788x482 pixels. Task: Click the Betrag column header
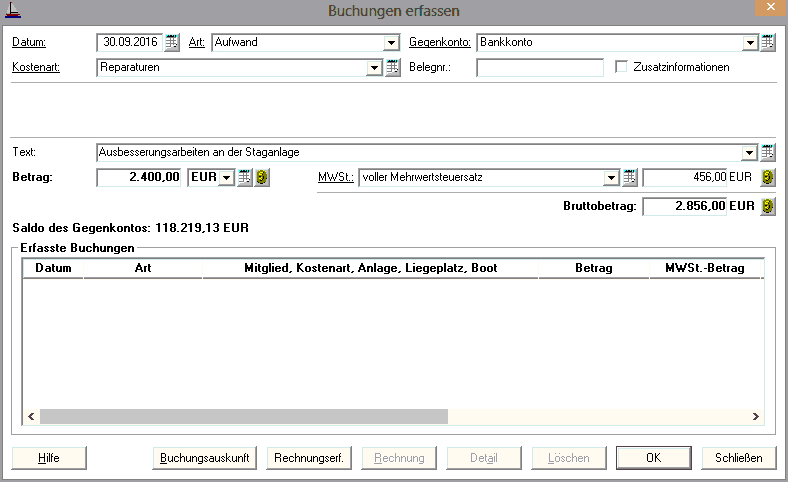[594, 268]
